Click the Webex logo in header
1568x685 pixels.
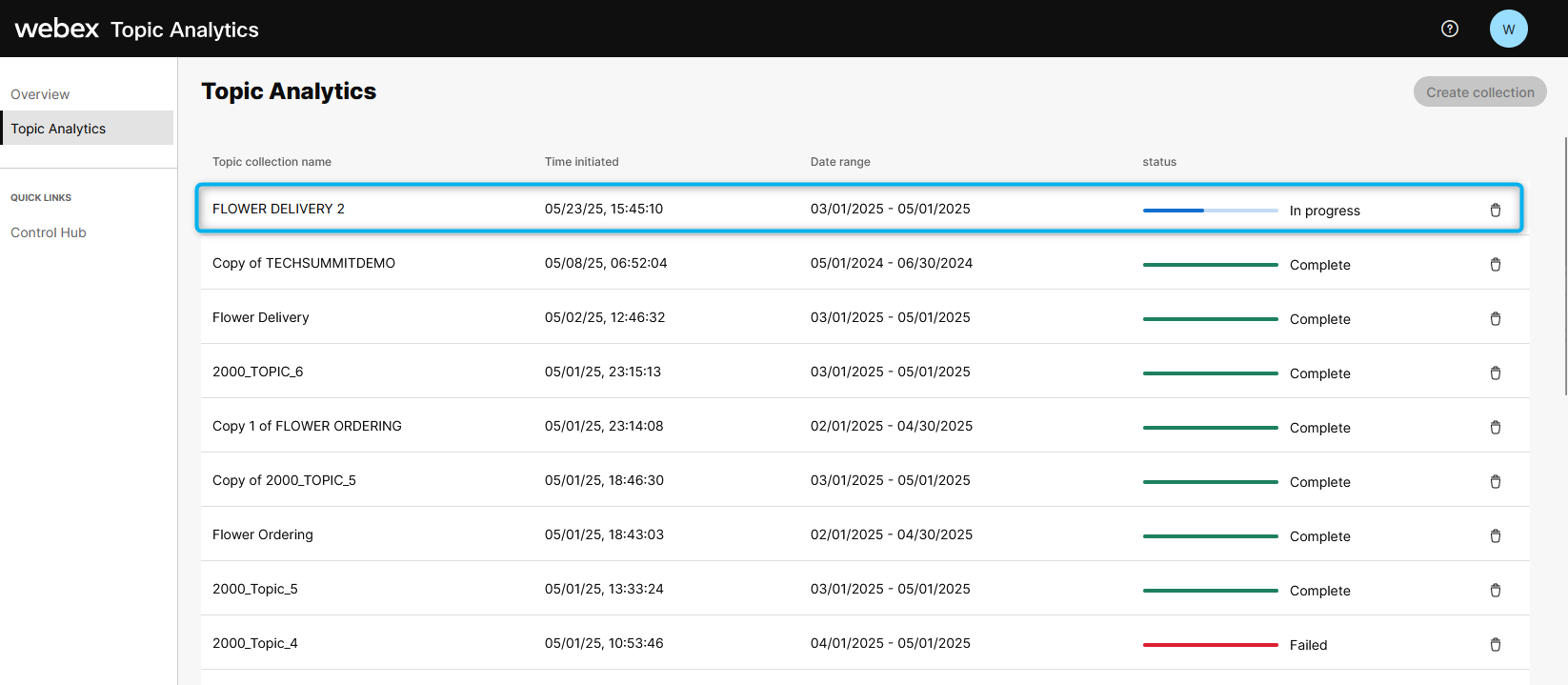57,29
